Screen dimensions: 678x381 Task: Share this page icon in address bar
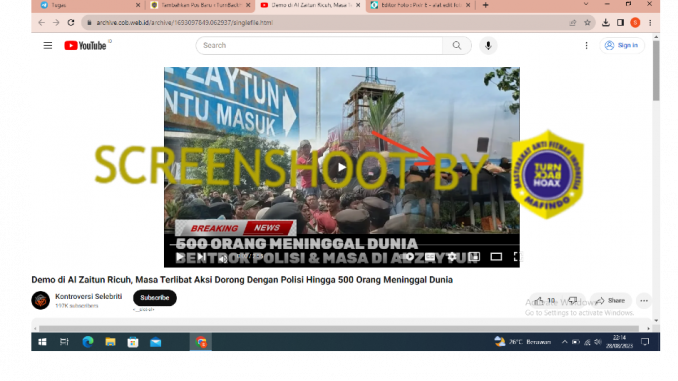tap(572, 22)
